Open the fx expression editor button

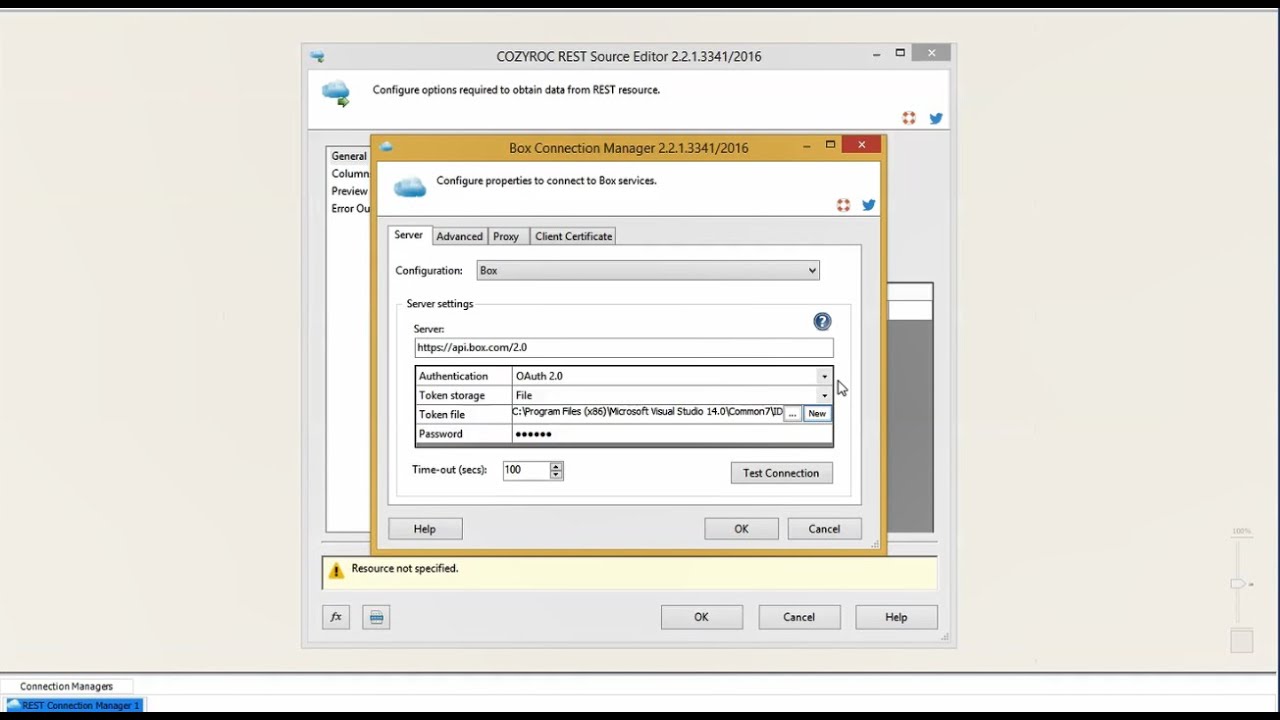[336, 617]
